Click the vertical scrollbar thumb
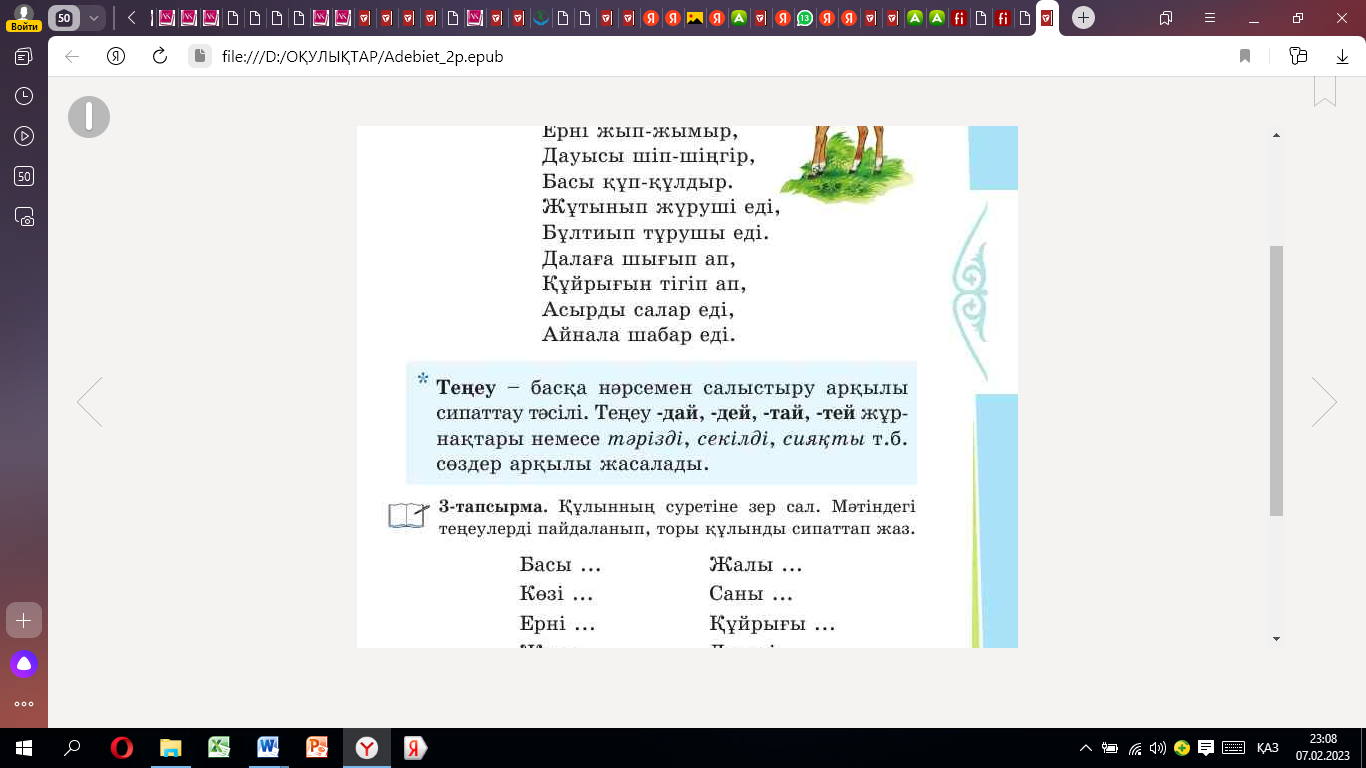1366x768 pixels. click(x=1276, y=380)
